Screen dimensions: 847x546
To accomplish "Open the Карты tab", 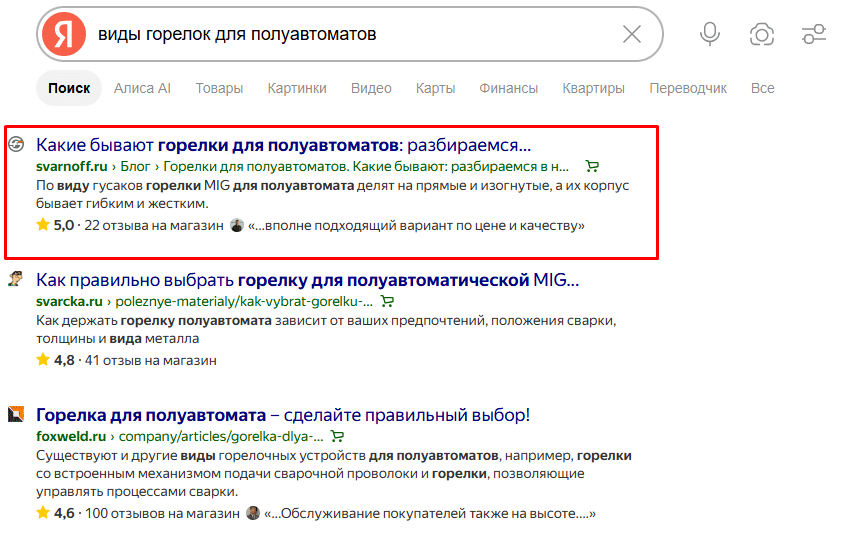I will click(435, 88).
